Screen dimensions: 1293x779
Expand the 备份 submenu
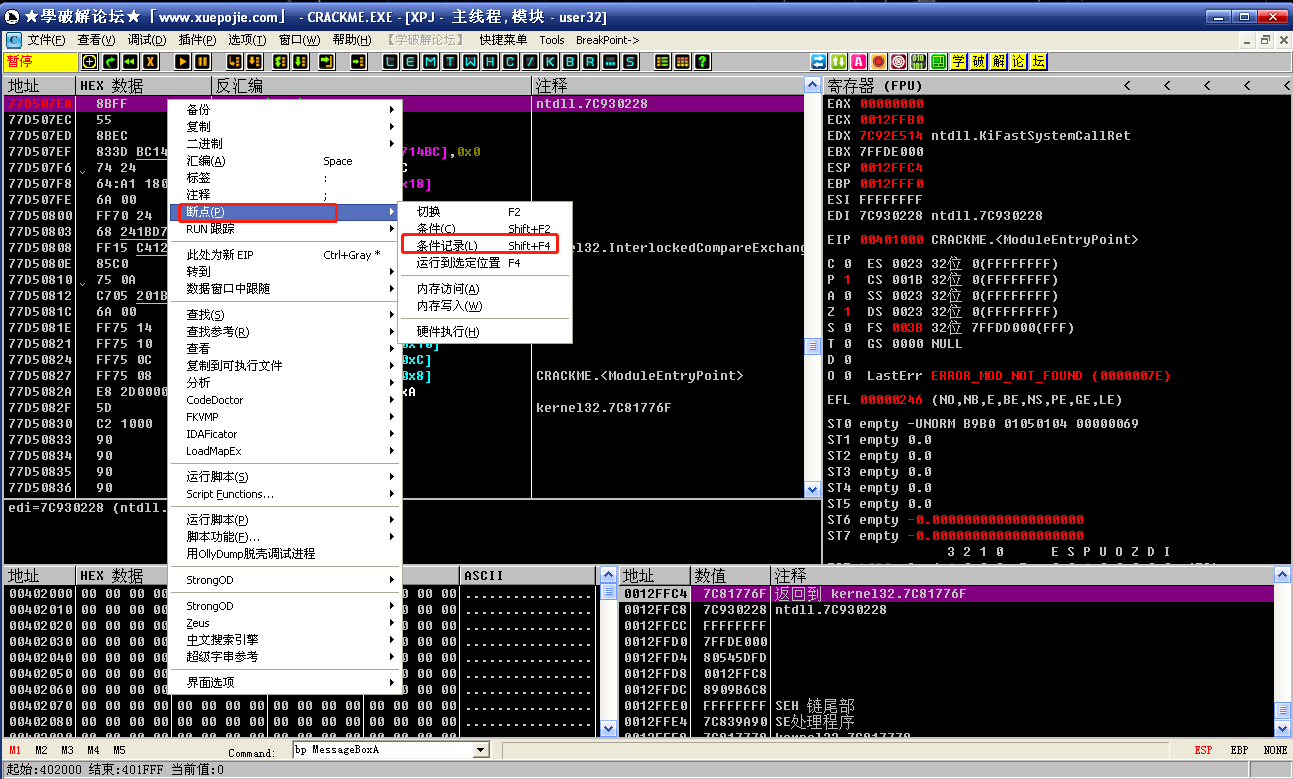tap(284, 110)
